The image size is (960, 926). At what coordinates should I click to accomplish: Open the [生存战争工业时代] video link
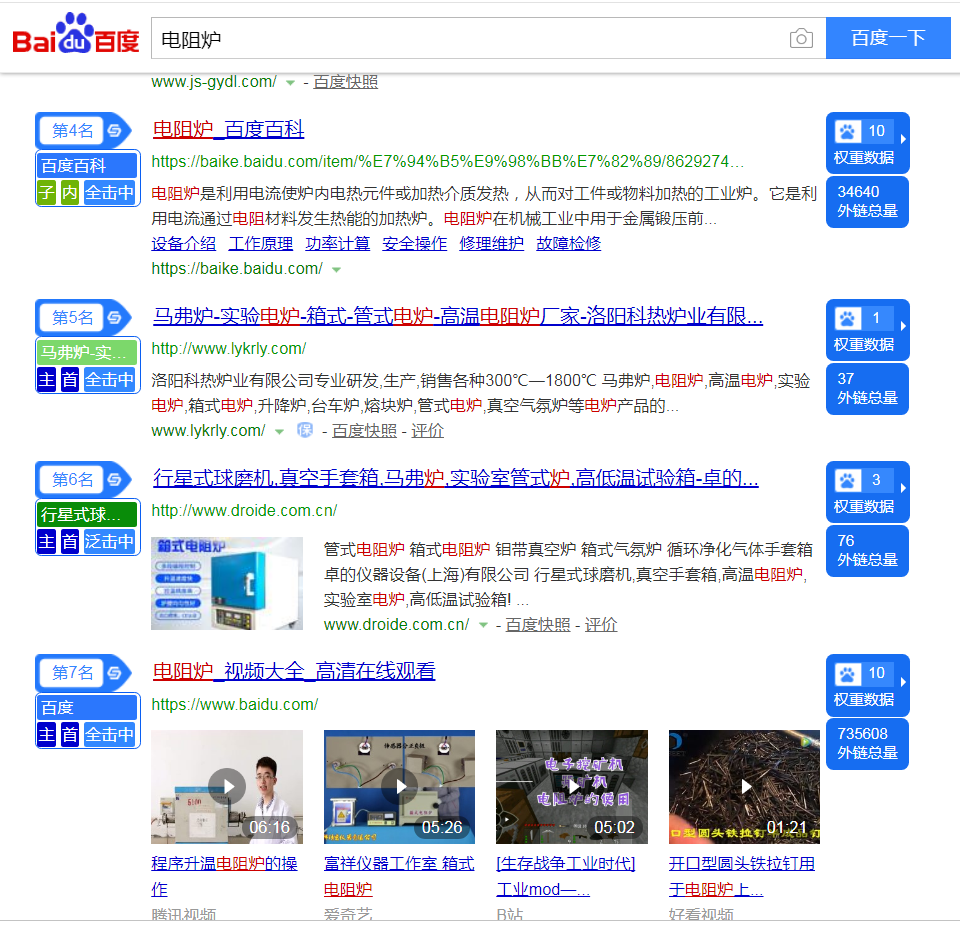(x=566, y=876)
